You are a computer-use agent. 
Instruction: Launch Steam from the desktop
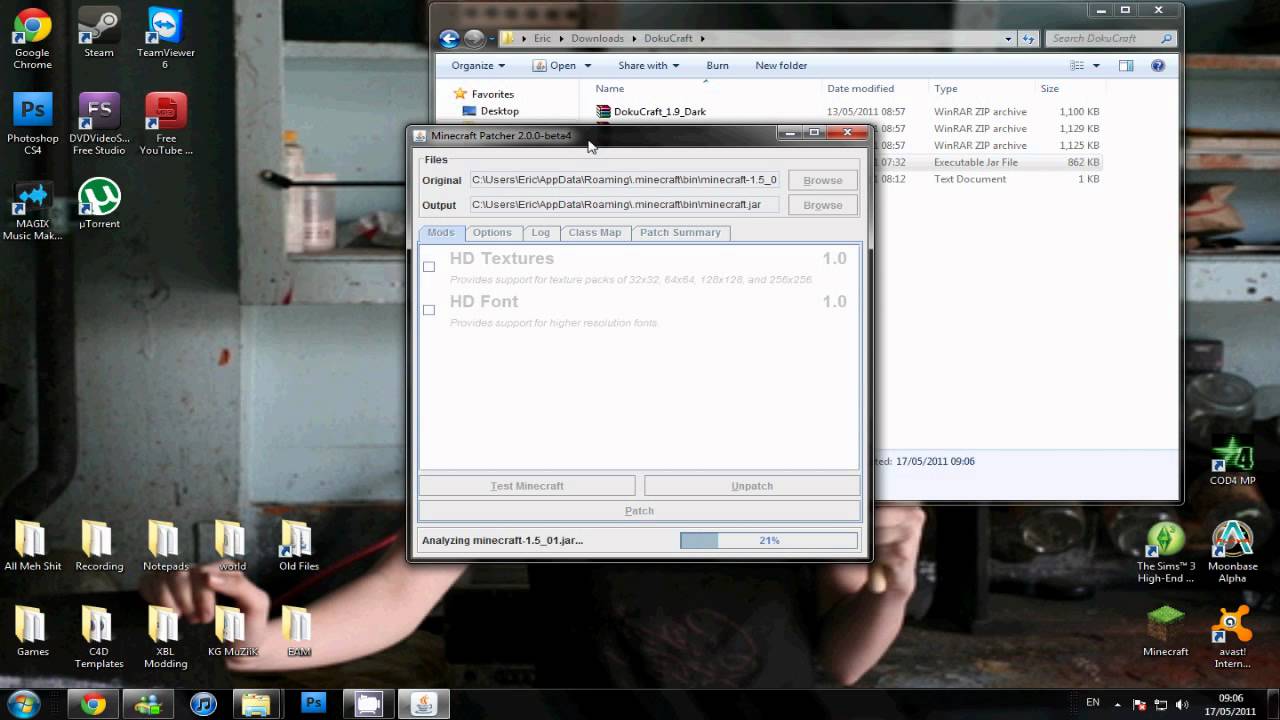[x=99, y=32]
